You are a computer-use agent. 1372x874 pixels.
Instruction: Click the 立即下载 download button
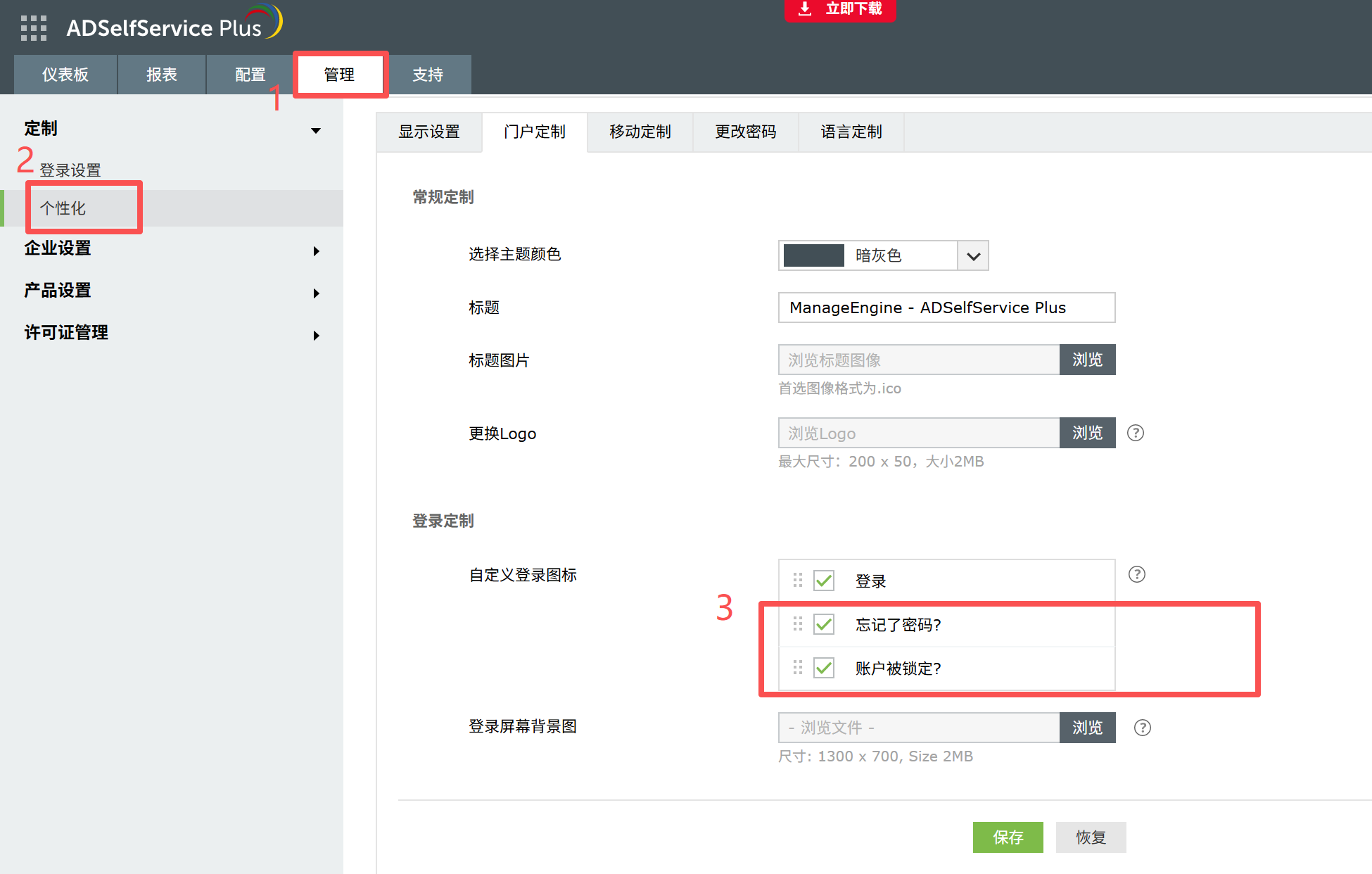(840, 9)
